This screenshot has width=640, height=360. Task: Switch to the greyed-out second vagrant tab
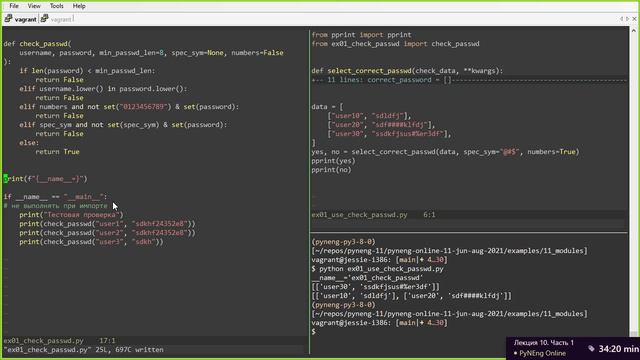61,19
